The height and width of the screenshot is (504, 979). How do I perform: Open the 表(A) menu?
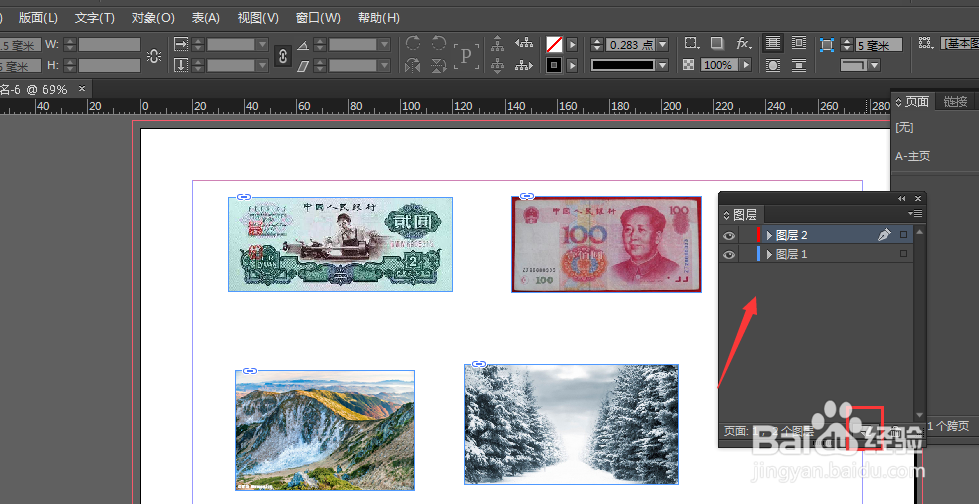[x=205, y=17]
